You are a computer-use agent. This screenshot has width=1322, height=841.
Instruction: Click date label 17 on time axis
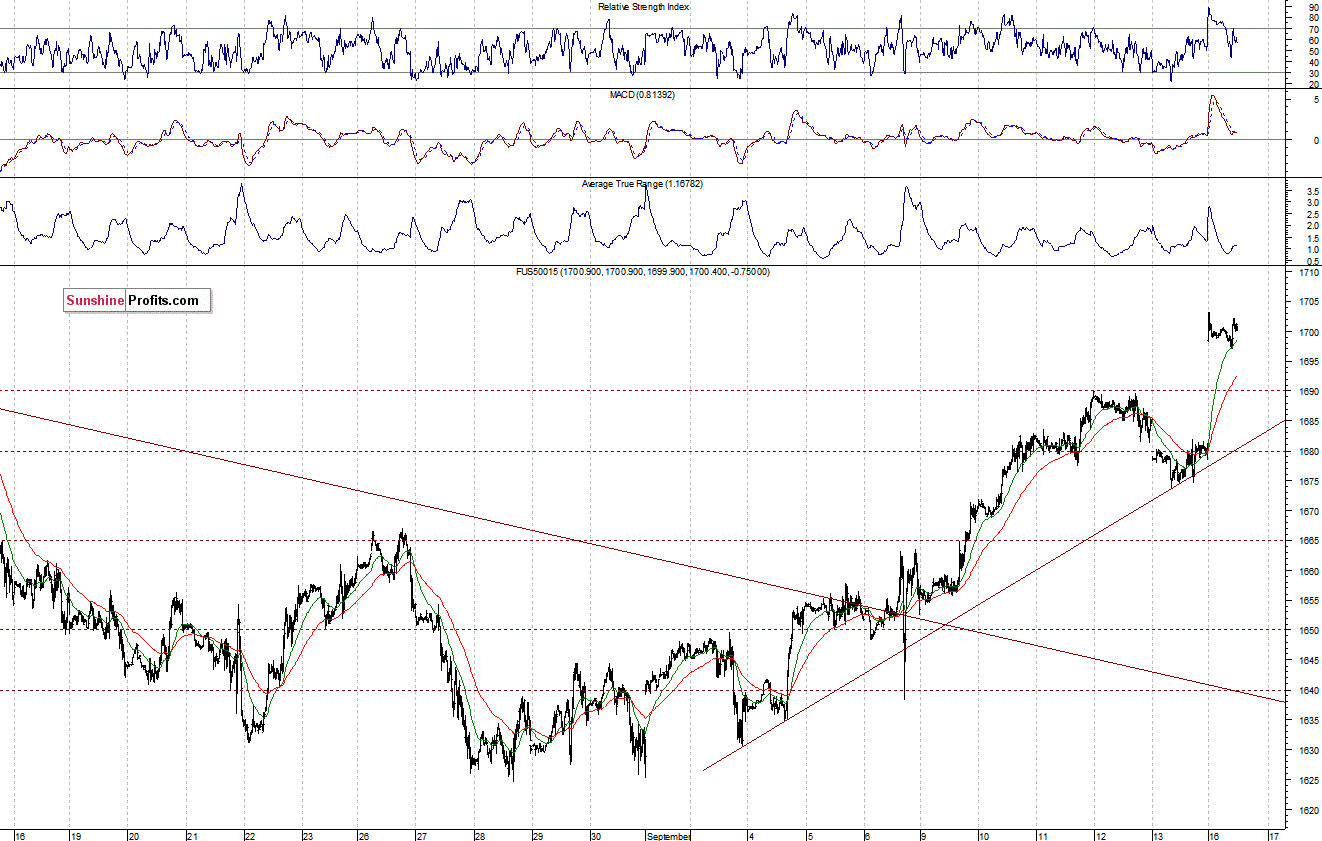point(1273,835)
